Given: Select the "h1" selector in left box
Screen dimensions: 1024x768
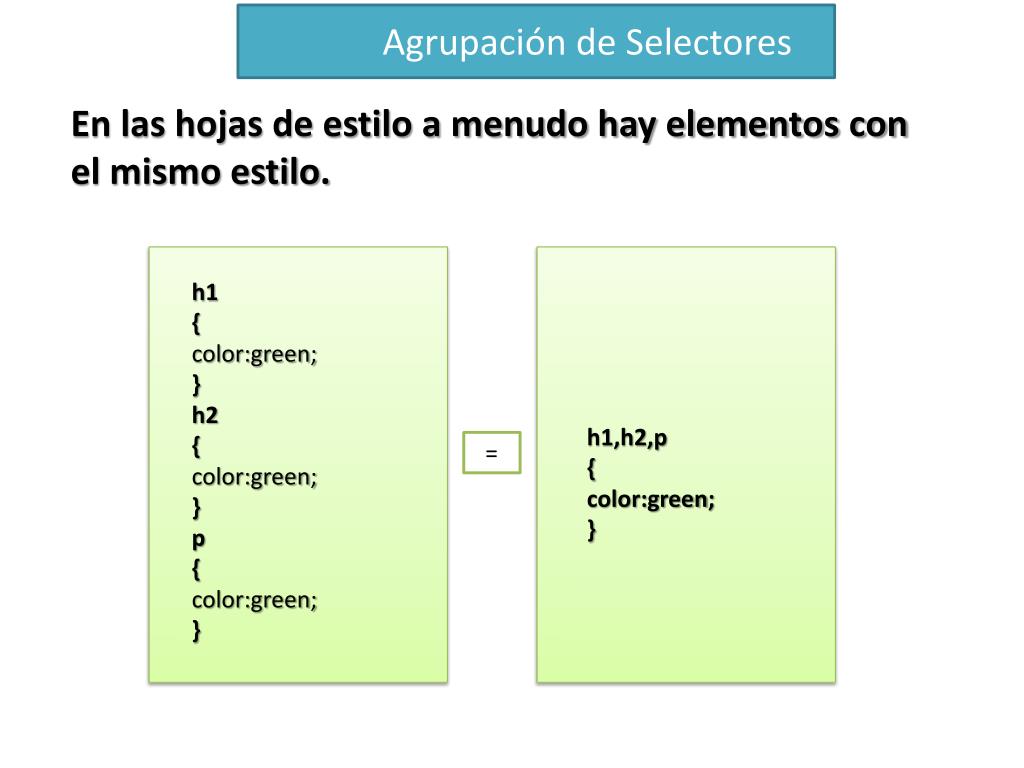Looking at the screenshot, I should tap(205, 293).
